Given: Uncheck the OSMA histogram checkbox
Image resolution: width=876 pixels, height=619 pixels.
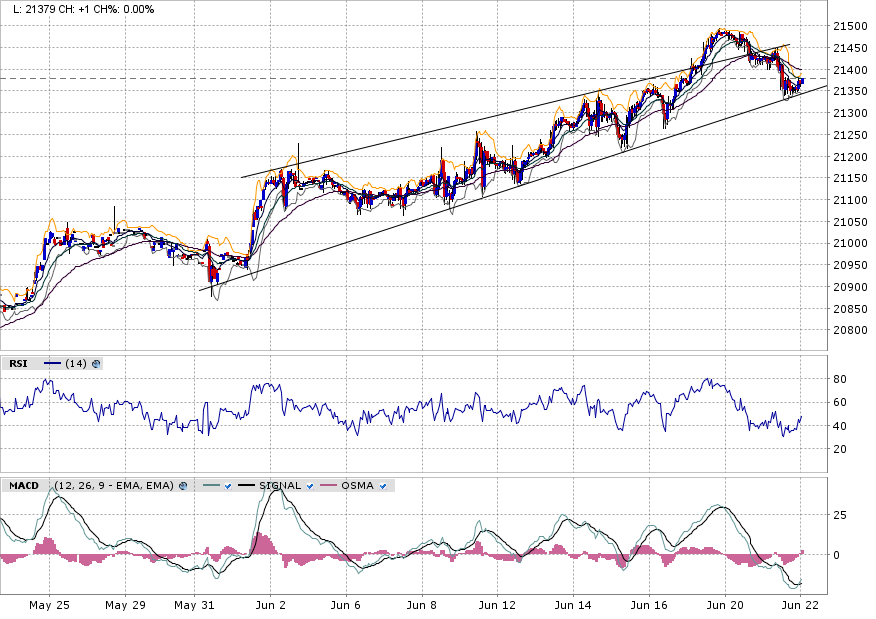Looking at the screenshot, I should [383, 486].
